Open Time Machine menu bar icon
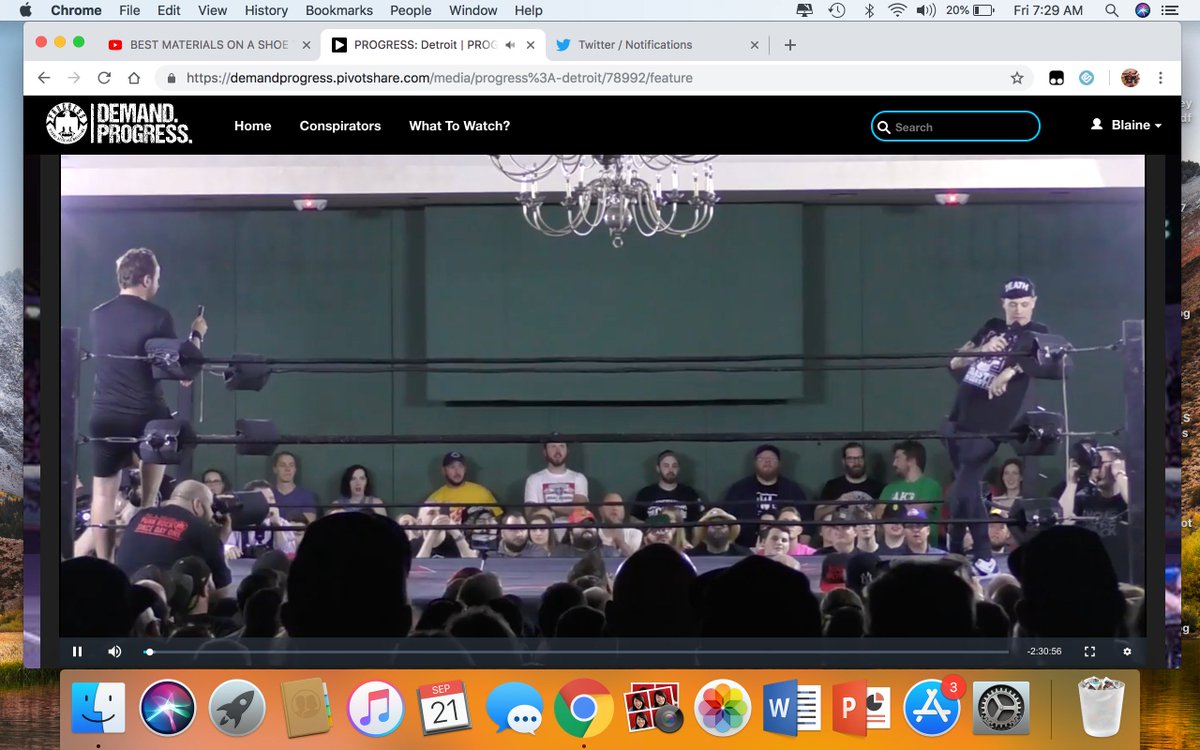Screen dimensions: 1200x750 point(836,10)
